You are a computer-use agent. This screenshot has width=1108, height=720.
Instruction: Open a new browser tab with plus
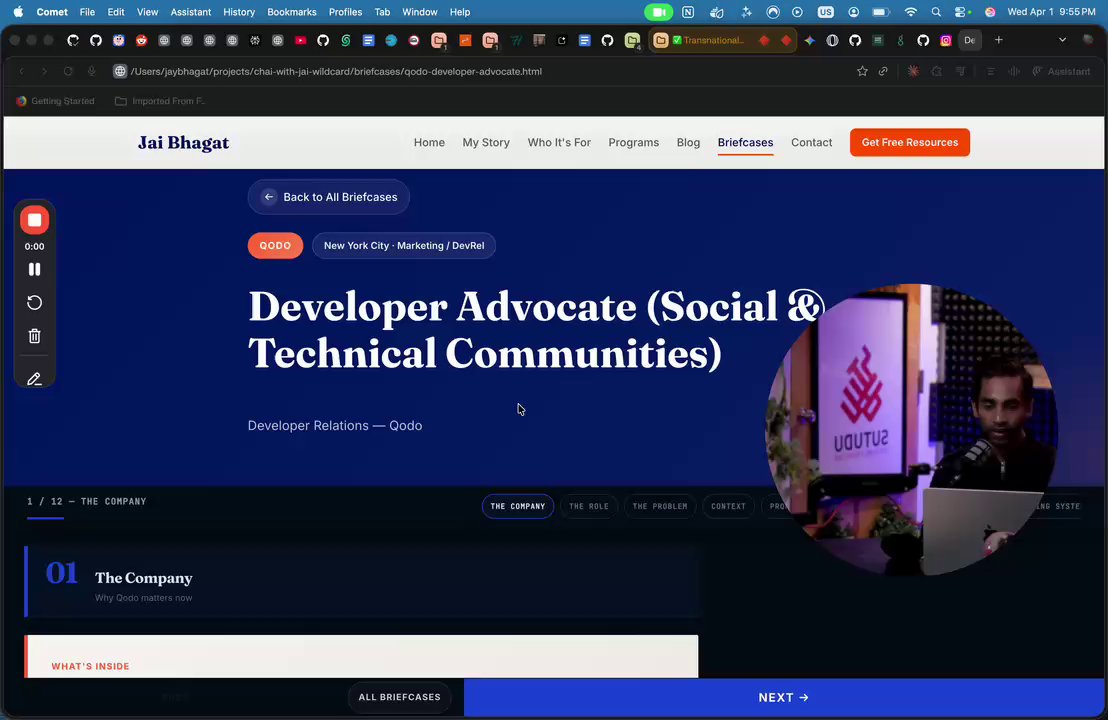(x=998, y=40)
